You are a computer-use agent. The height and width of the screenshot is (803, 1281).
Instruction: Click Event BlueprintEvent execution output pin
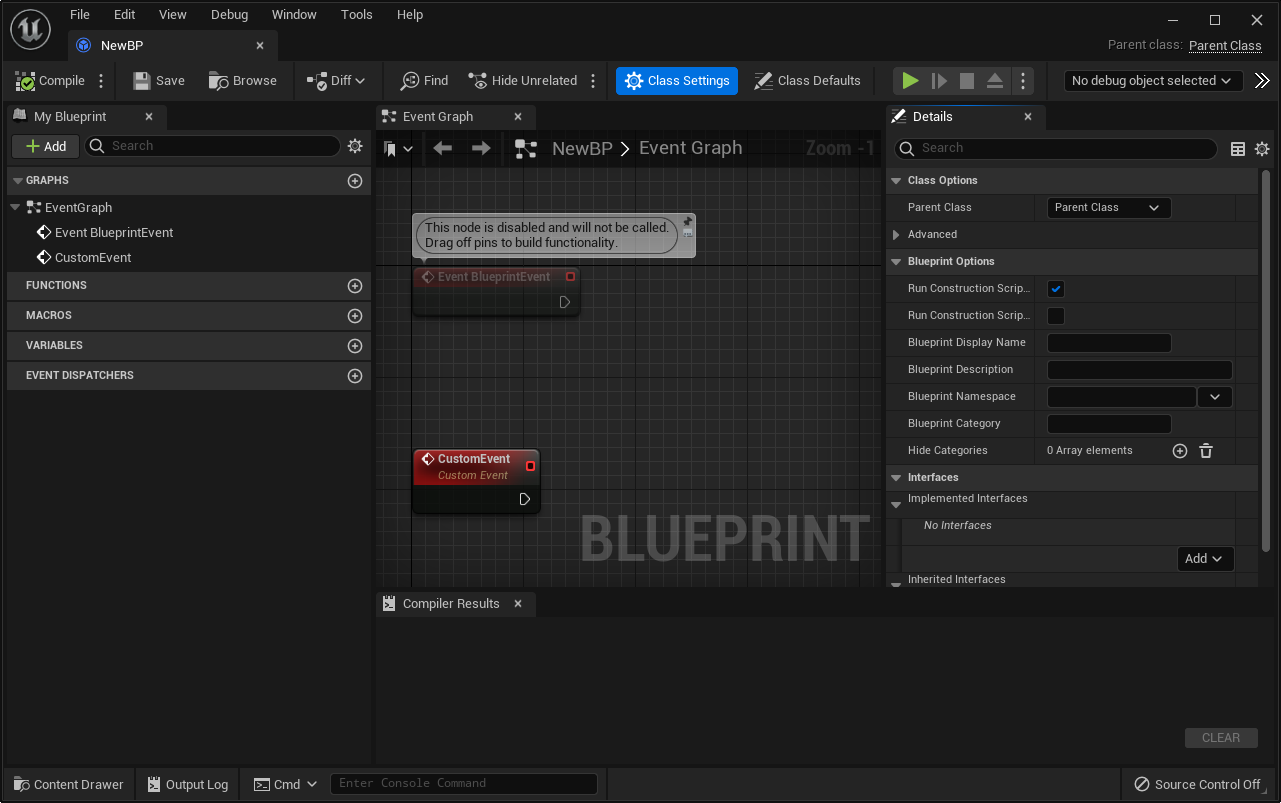pos(564,302)
